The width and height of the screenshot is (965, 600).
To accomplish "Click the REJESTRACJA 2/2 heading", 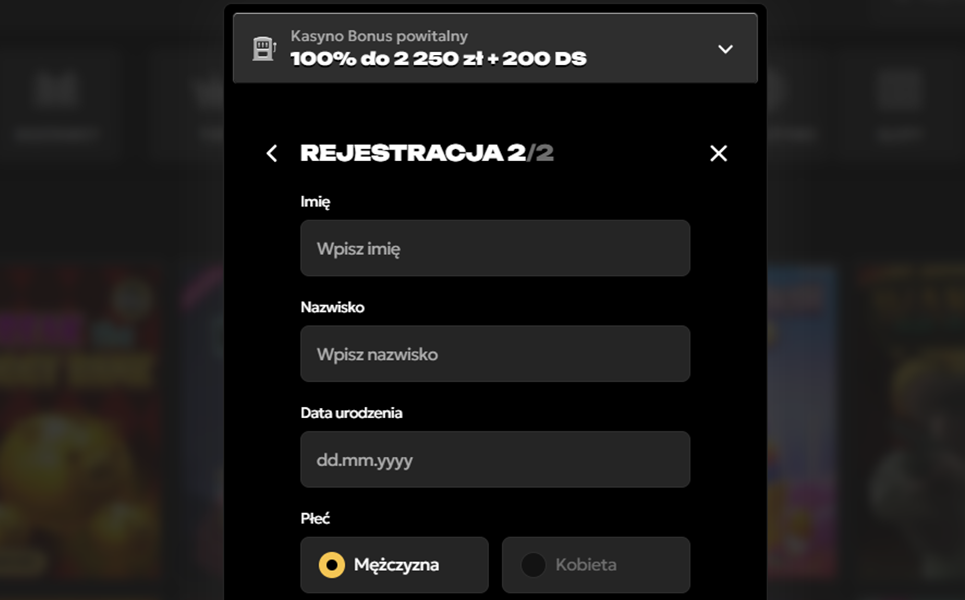I will [427, 153].
